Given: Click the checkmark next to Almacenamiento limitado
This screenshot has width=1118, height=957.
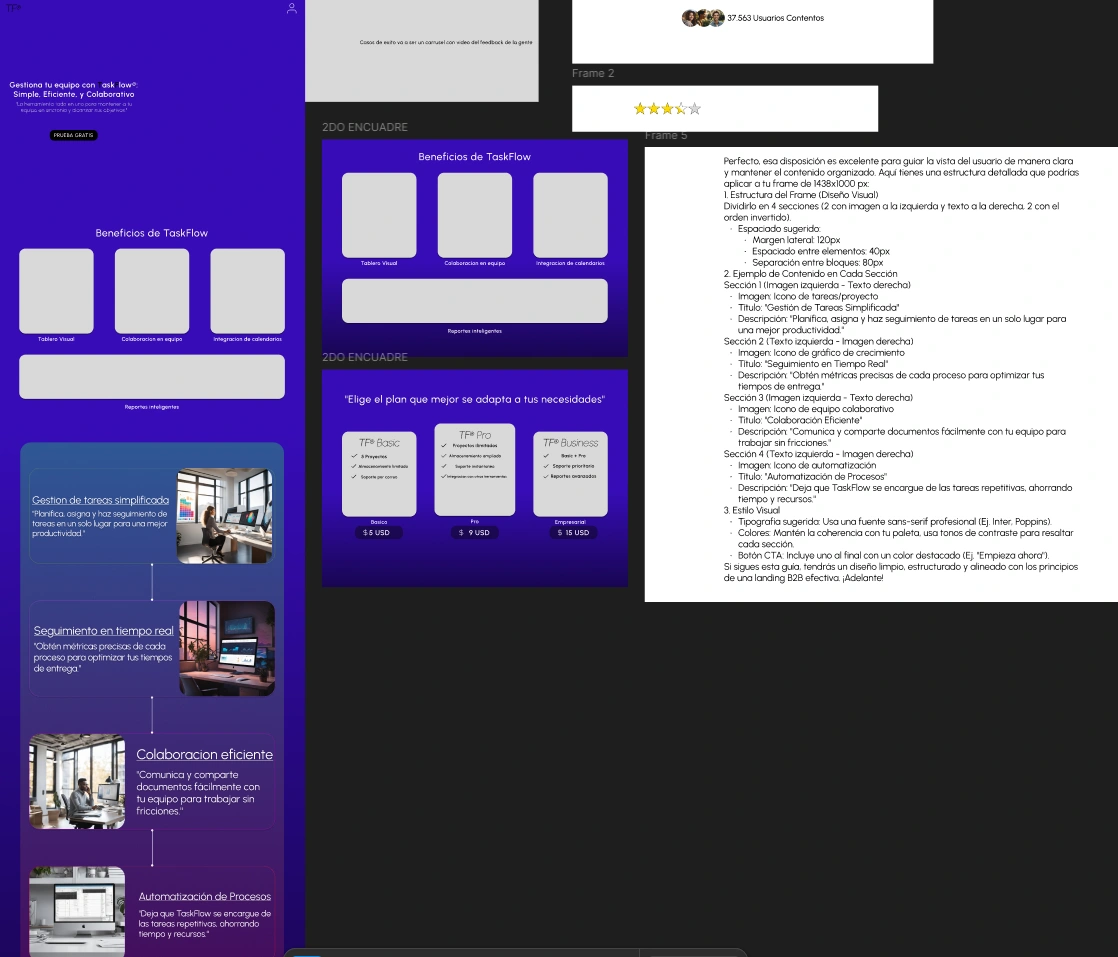Looking at the screenshot, I should (354, 466).
